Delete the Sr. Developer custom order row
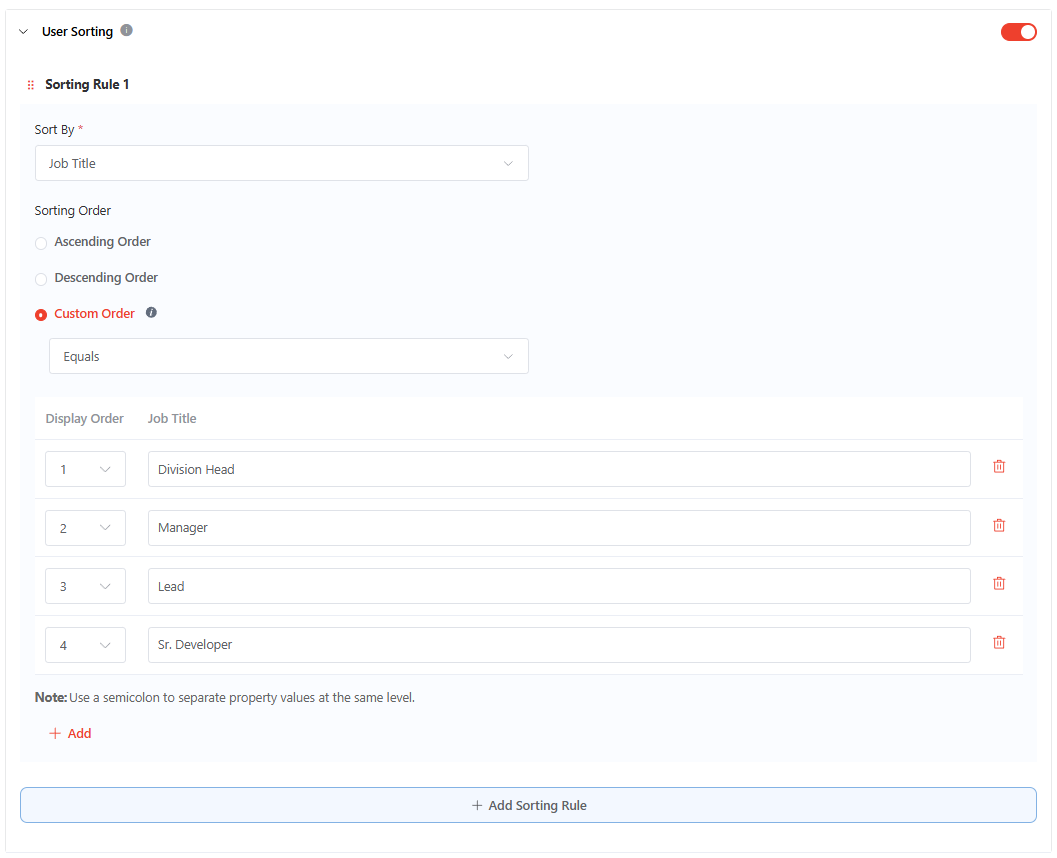The width and height of the screenshot is (1057, 858). pyautogui.click(x=999, y=642)
